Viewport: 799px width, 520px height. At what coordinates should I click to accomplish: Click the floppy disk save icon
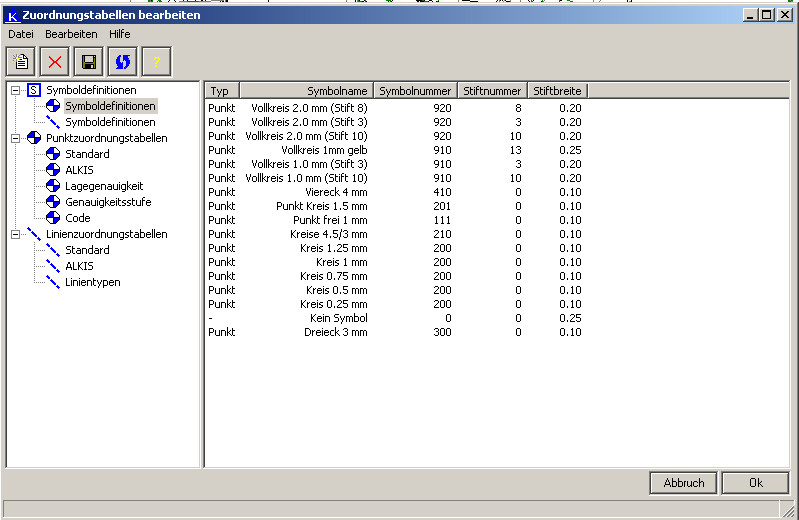pyautogui.click(x=89, y=62)
